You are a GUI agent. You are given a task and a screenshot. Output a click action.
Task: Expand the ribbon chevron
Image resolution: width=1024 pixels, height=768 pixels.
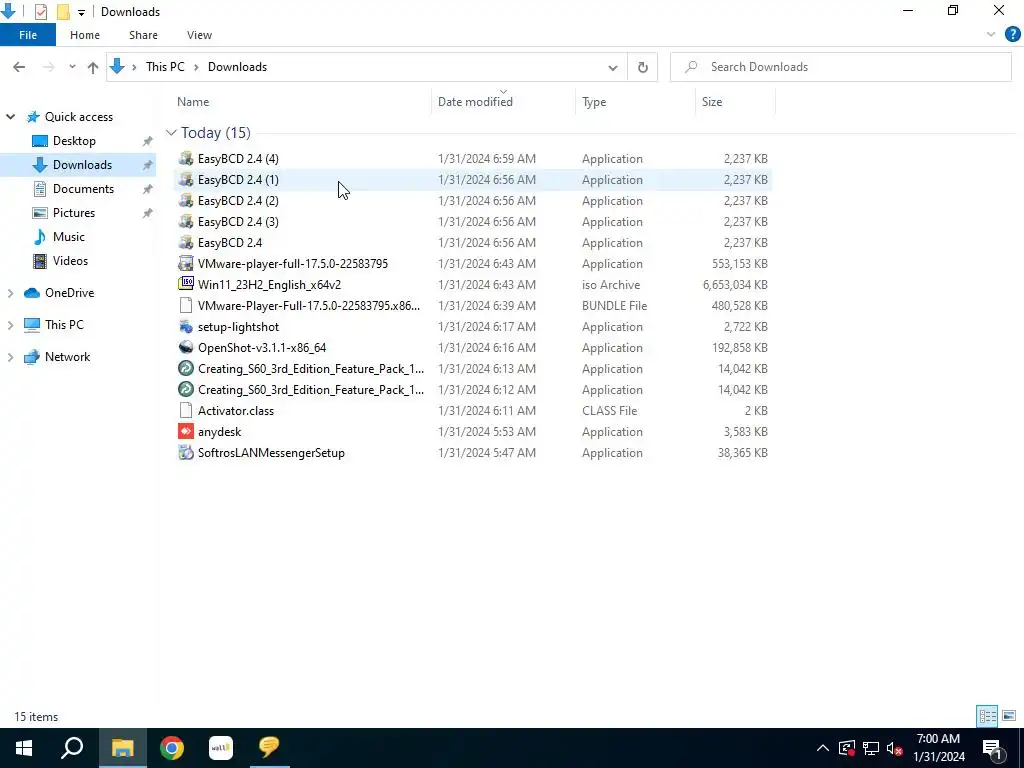[991, 35]
